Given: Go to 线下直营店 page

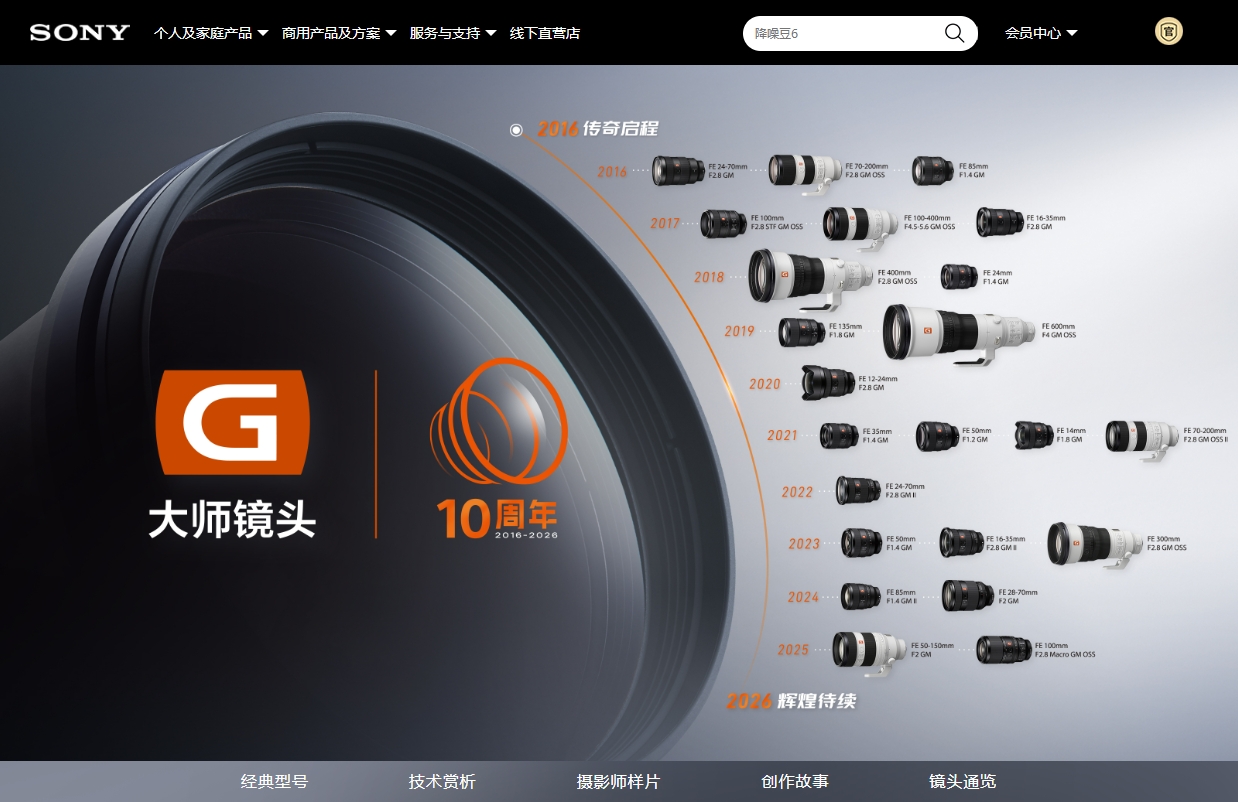Looking at the screenshot, I should pos(545,33).
